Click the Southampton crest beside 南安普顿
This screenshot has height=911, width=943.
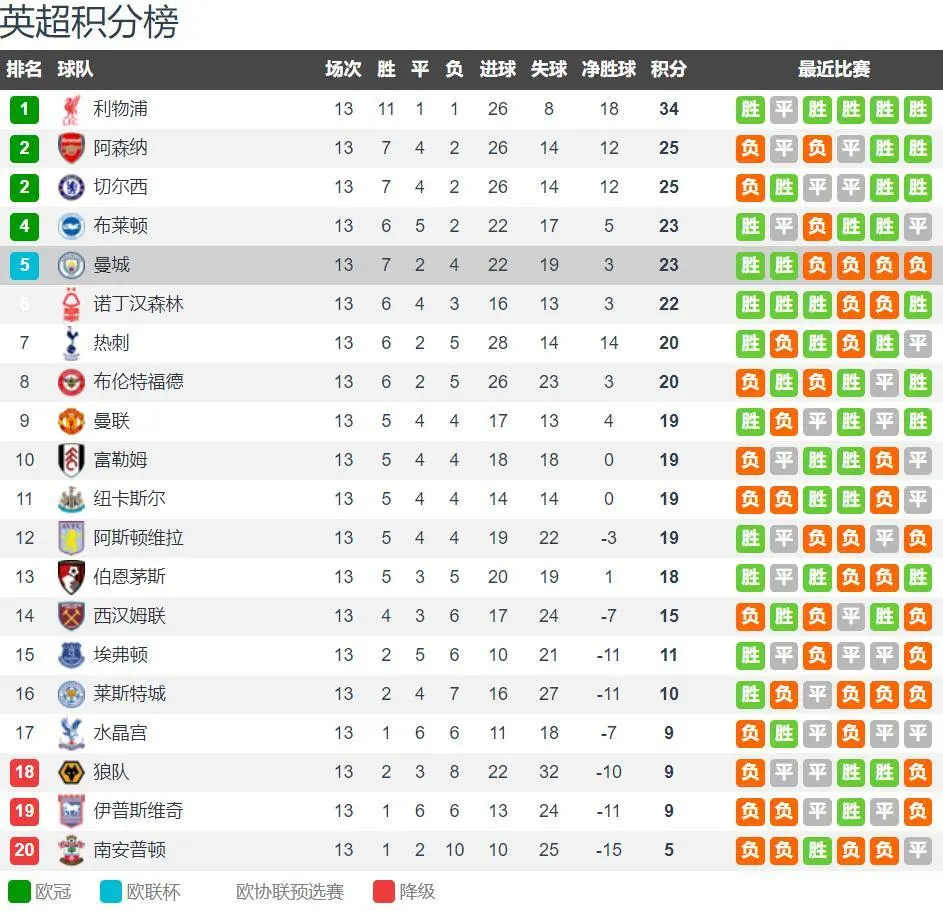click(71, 850)
